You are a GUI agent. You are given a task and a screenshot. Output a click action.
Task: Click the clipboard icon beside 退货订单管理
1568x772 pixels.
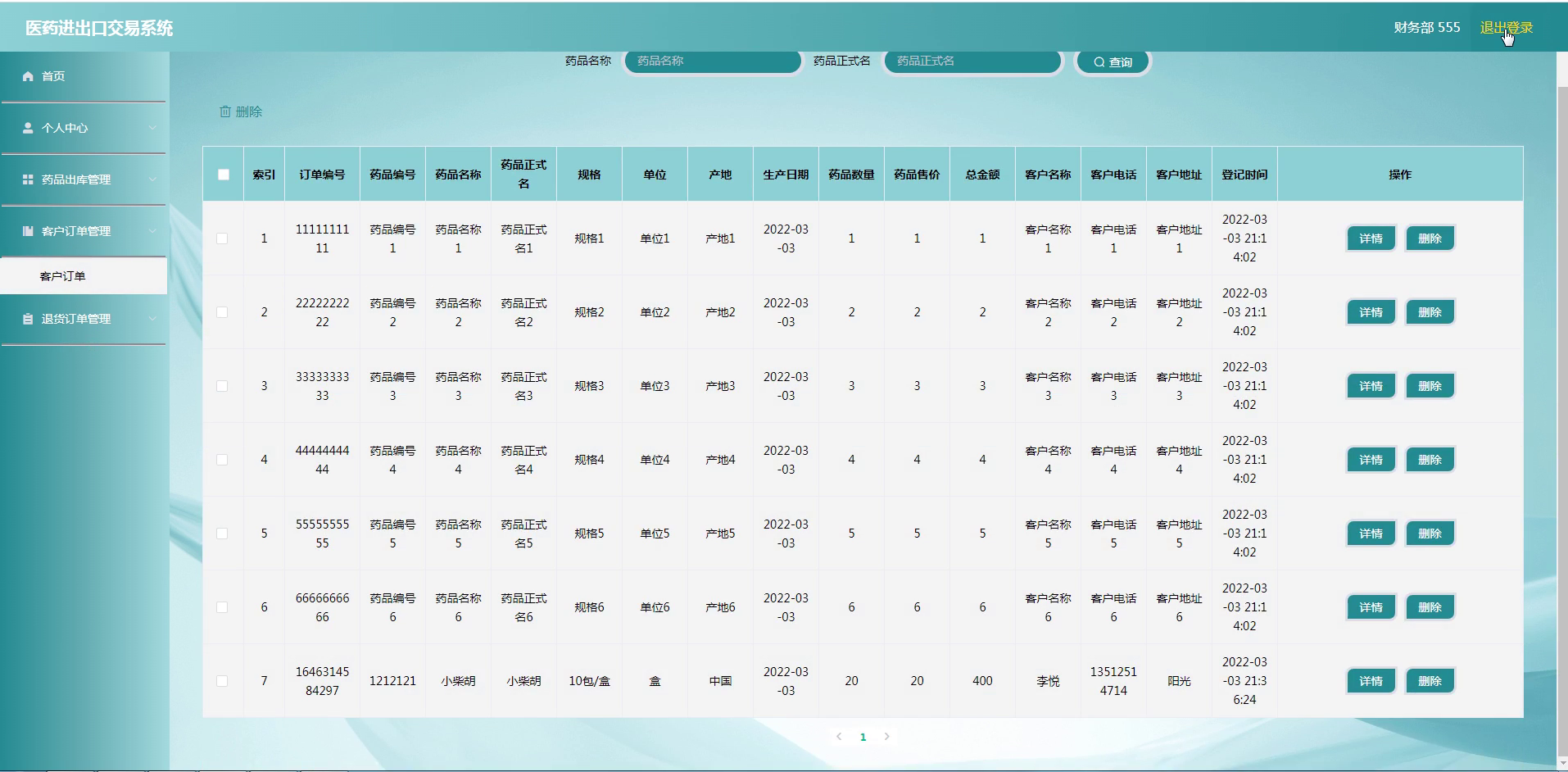28,319
